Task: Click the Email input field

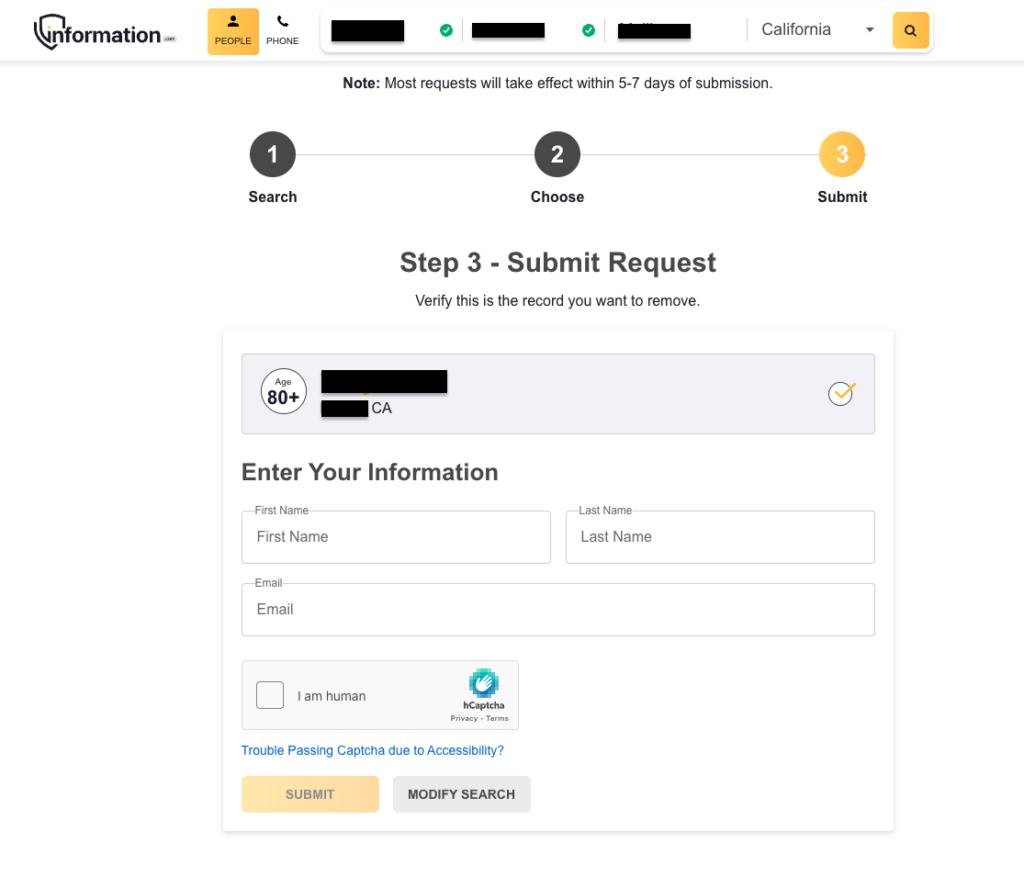Action: point(558,609)
